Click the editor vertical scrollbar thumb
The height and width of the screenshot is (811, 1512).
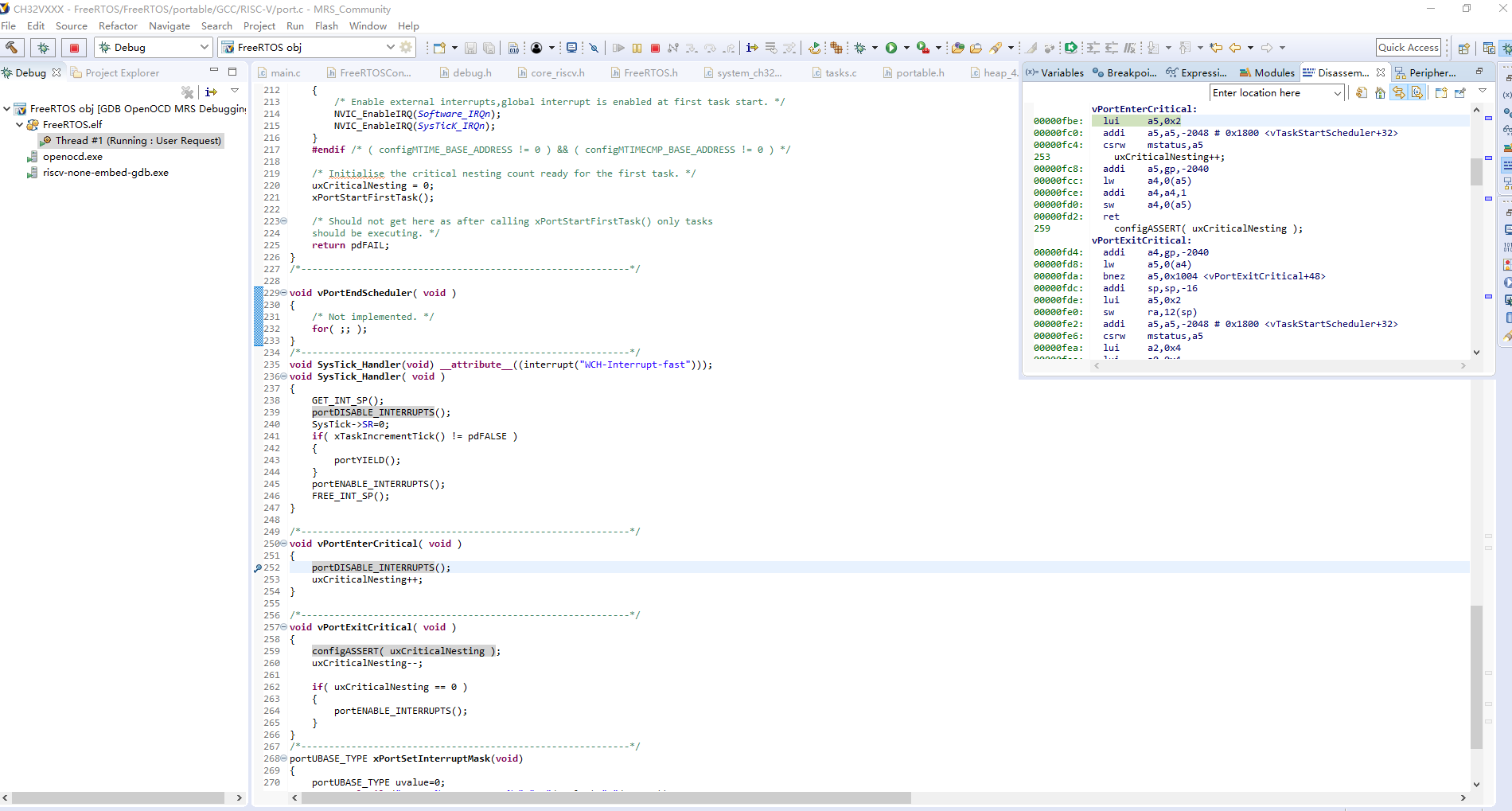[1476, 676]
